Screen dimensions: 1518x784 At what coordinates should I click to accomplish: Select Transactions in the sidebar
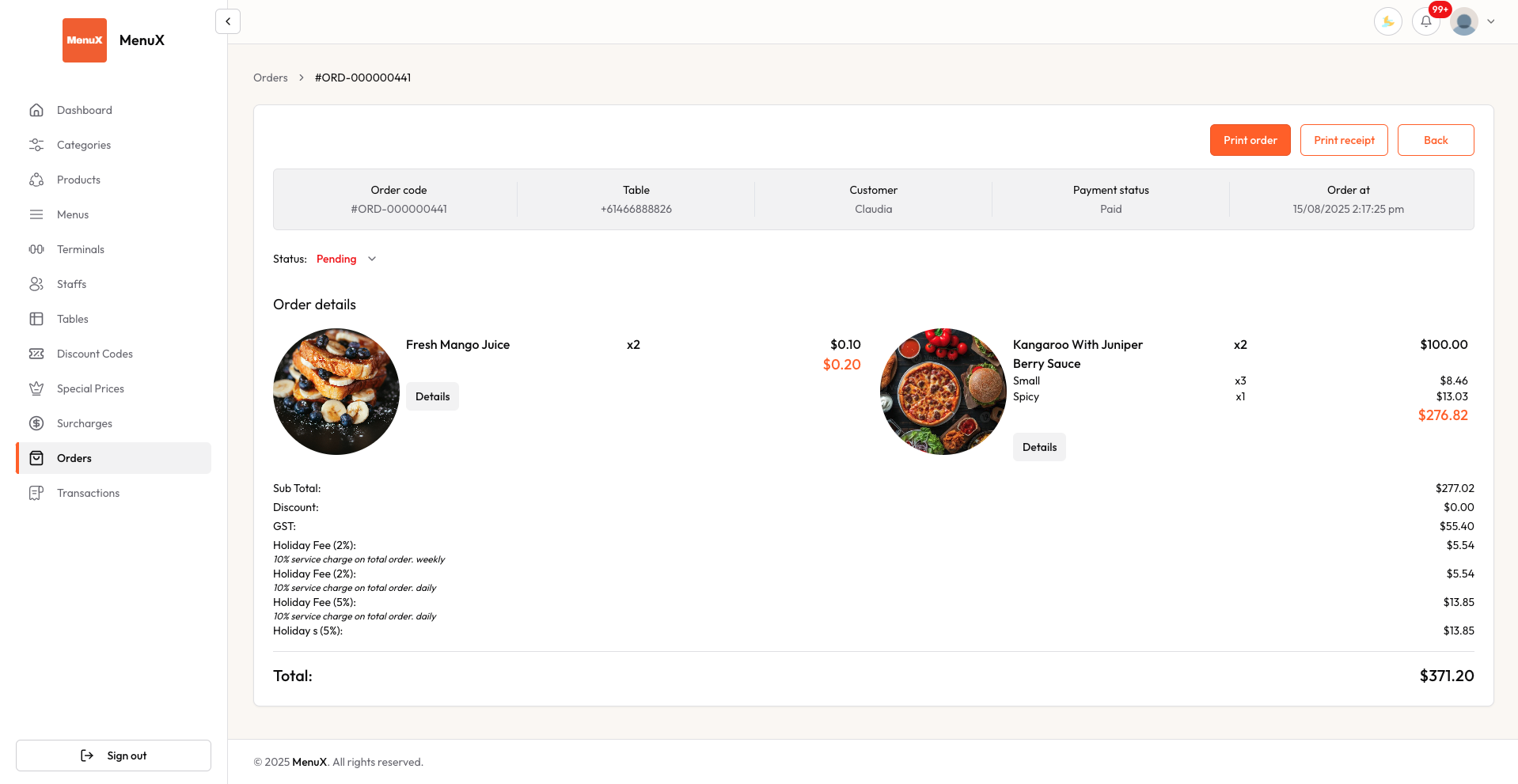tap(113, 493)
